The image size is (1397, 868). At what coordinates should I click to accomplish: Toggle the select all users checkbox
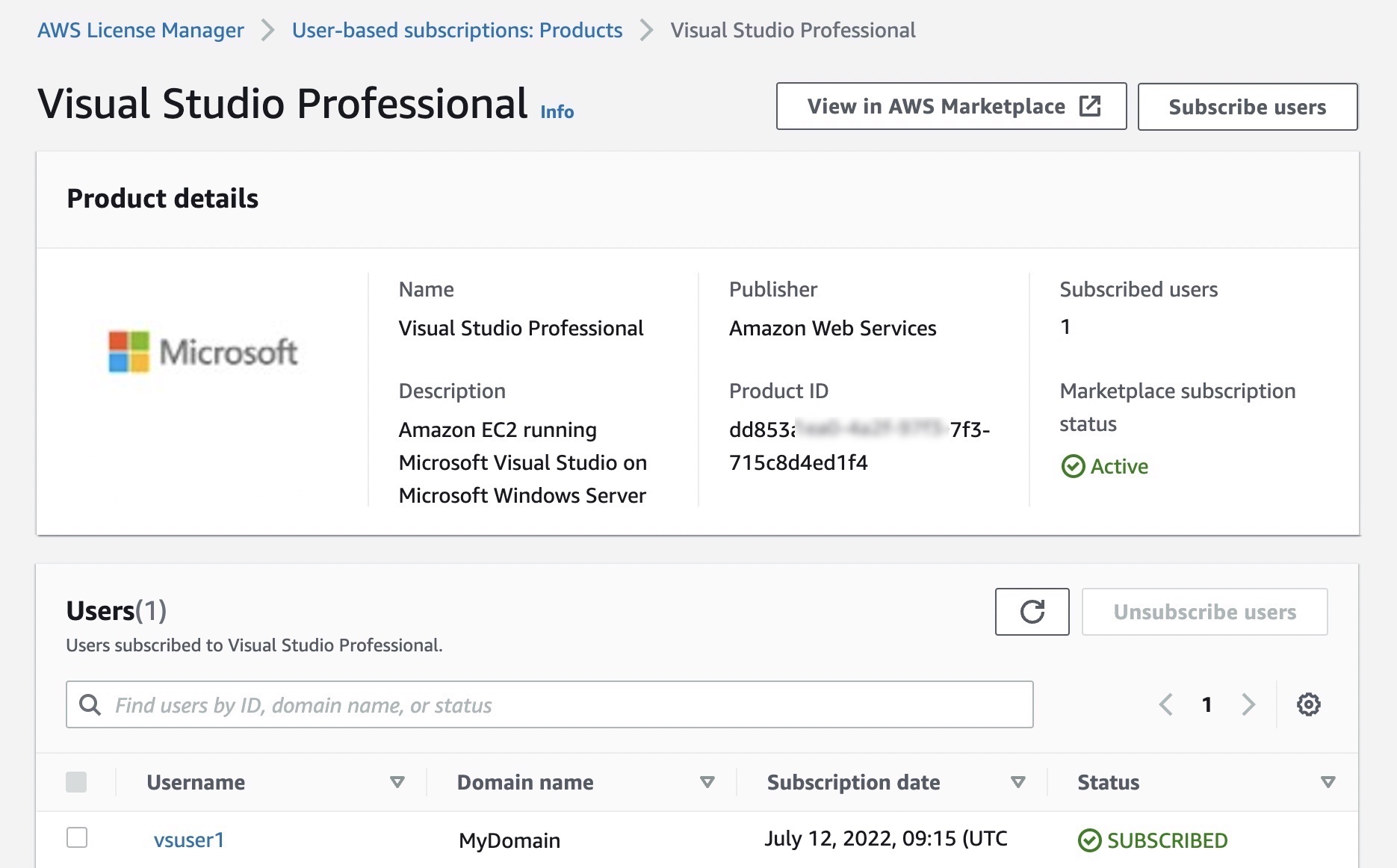76,782
